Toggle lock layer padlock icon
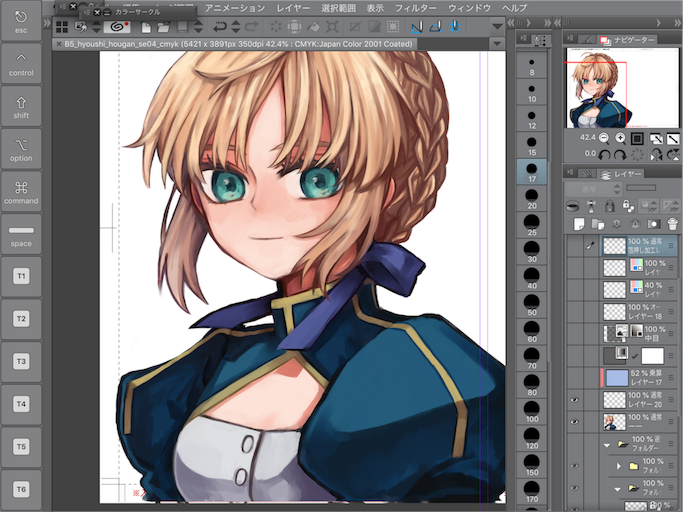 coord(609,206)
